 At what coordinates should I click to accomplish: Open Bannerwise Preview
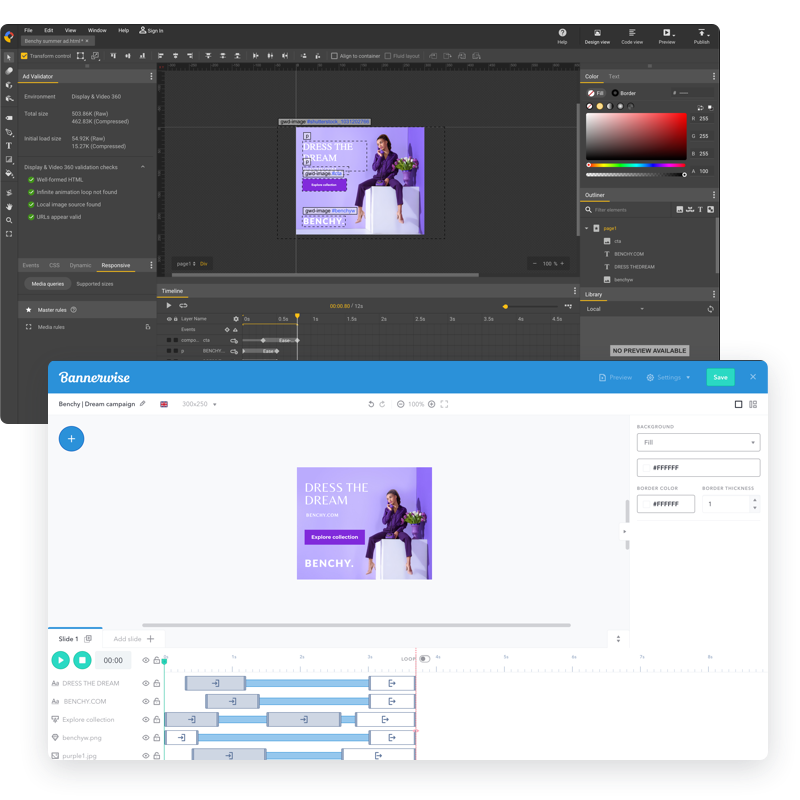[x=615, y=378]
